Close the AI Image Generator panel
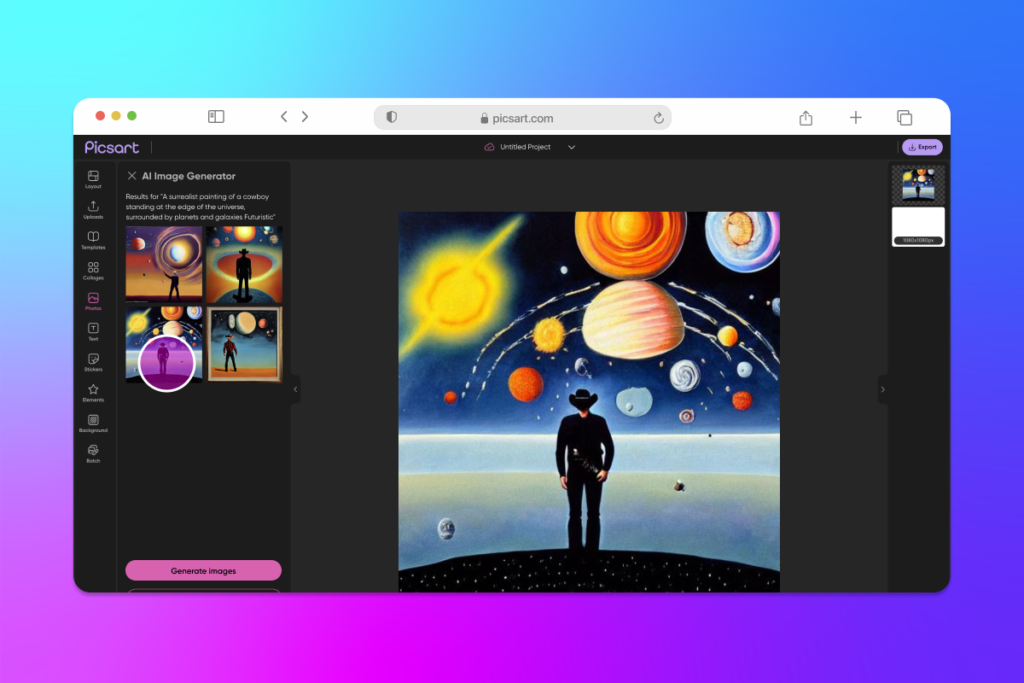1024x683 pixels. click(x=131, y=175)
